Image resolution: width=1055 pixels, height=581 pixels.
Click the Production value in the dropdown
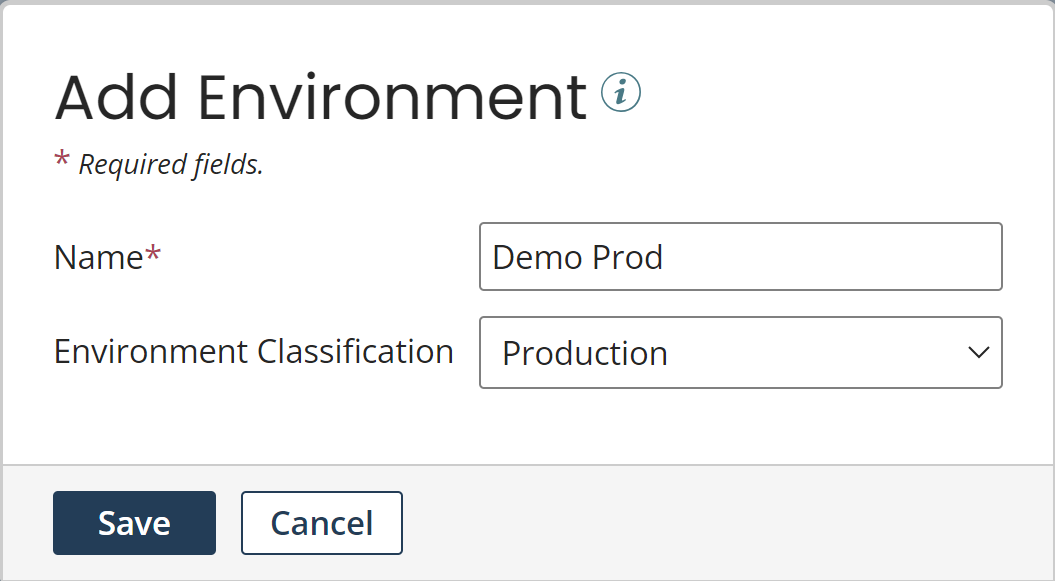point(585,353)
